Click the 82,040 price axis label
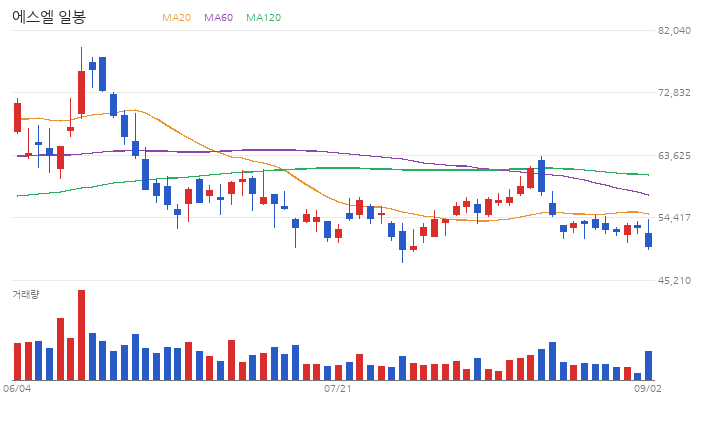 coord(674,30)
